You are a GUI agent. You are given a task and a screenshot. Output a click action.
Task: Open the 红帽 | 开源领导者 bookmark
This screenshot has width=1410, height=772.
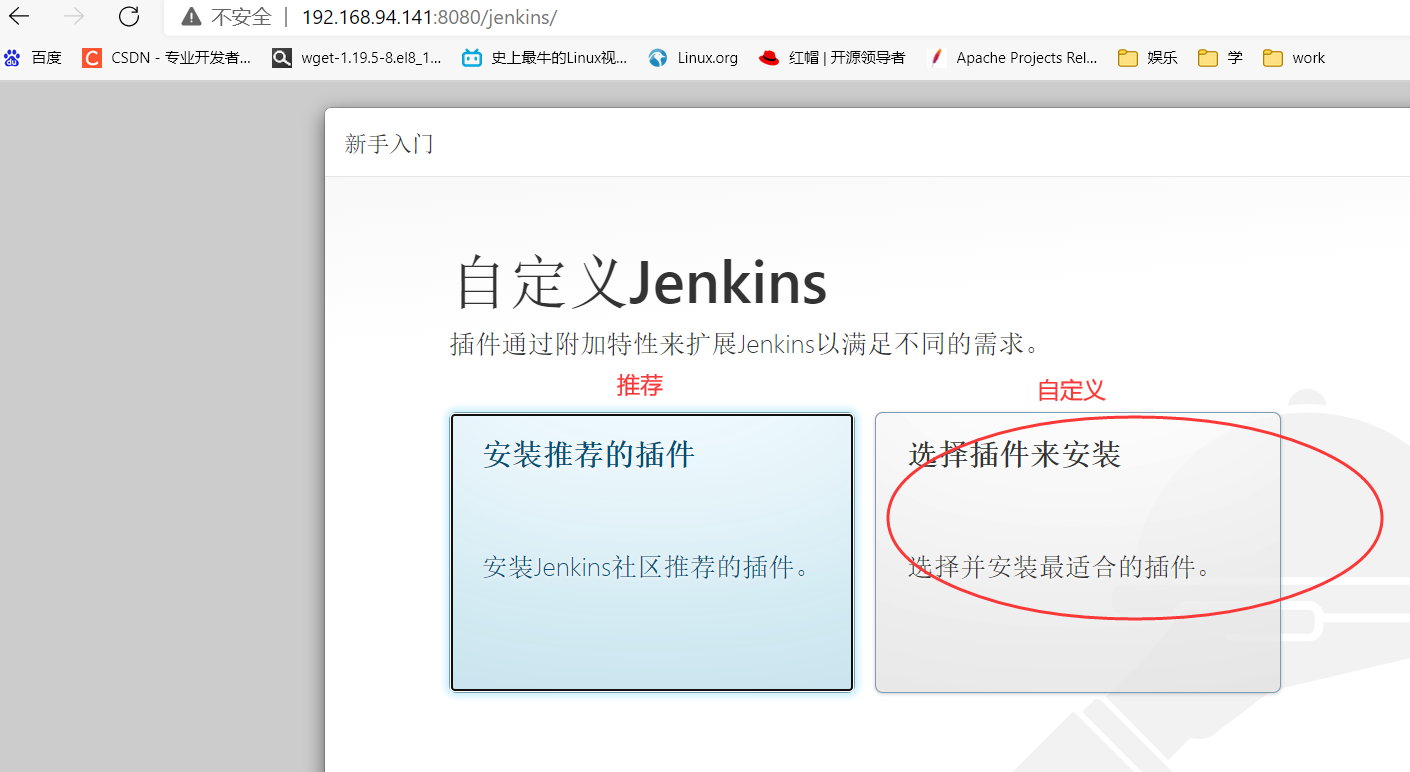(x=832, y=58)
